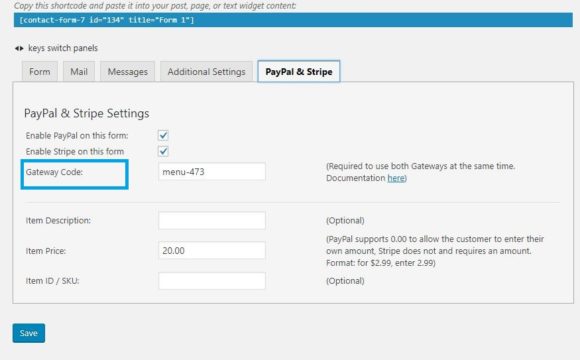This screenshot has width=580, height=360.
Task: Click the Gateway Code label
Action: point(54,172)
